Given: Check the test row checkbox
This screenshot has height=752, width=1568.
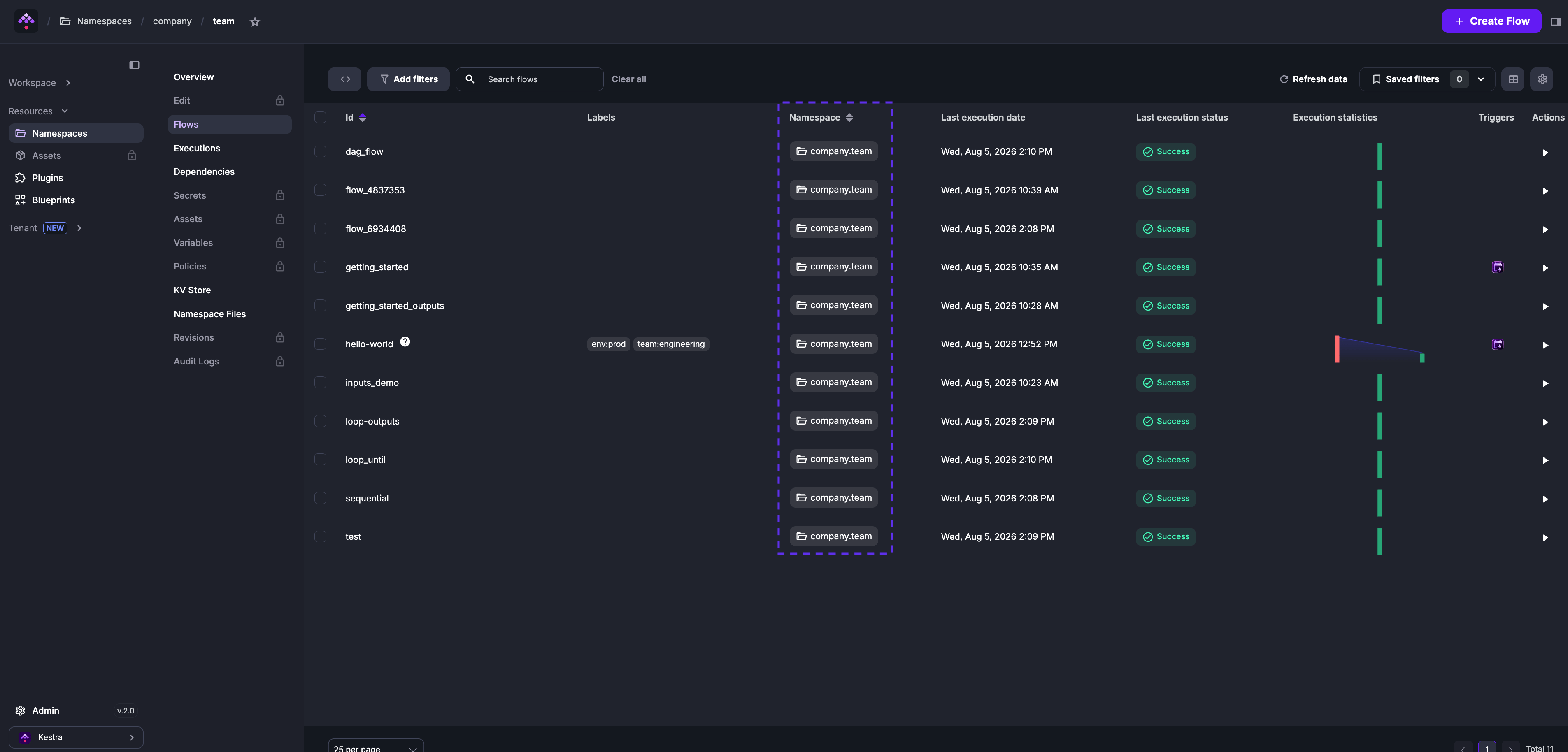Looking at the screenshot, I should tap(320, 536).
